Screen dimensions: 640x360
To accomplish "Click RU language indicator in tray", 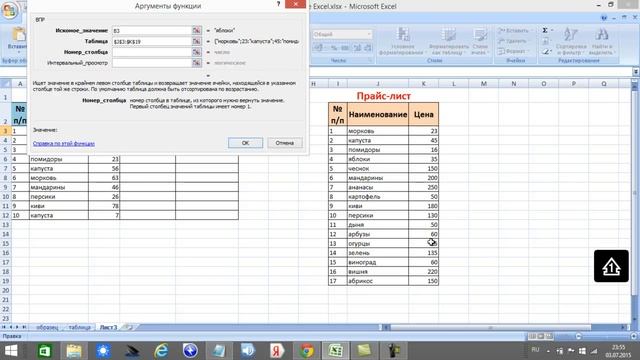I will 535,350.
